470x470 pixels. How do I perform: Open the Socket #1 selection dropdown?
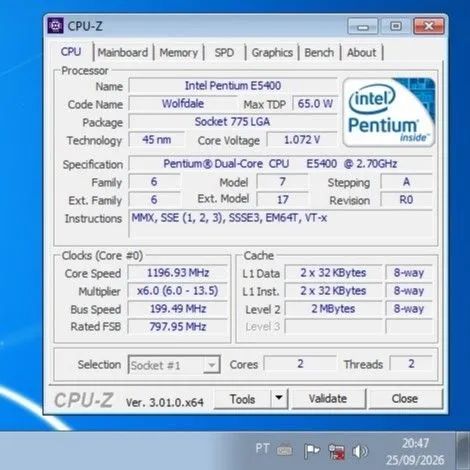[x=174, y=365]
